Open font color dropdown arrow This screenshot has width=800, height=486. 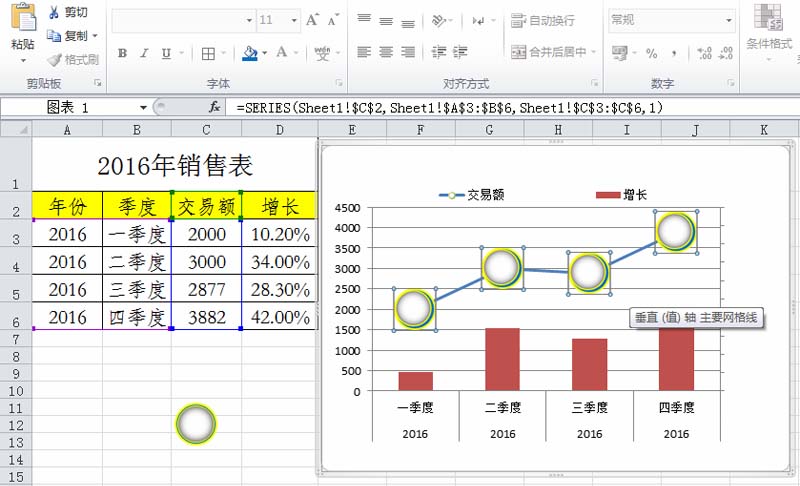click(296, 53)
